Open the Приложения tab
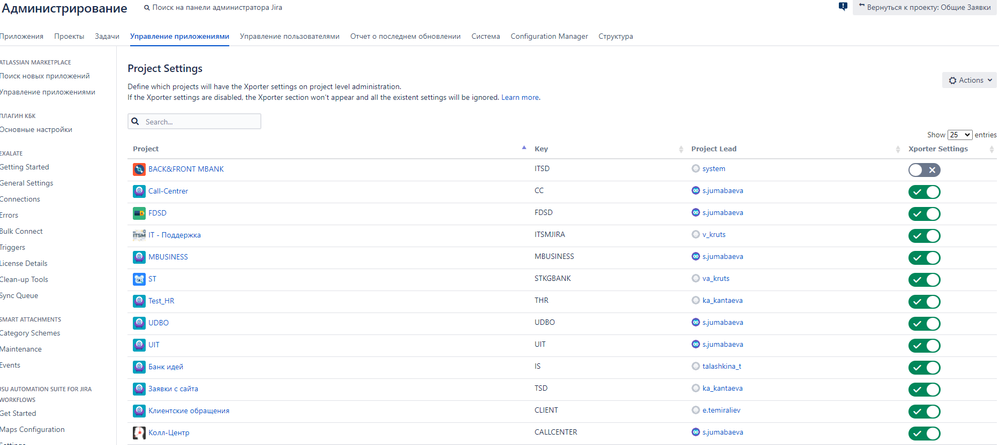 point(22,36)
